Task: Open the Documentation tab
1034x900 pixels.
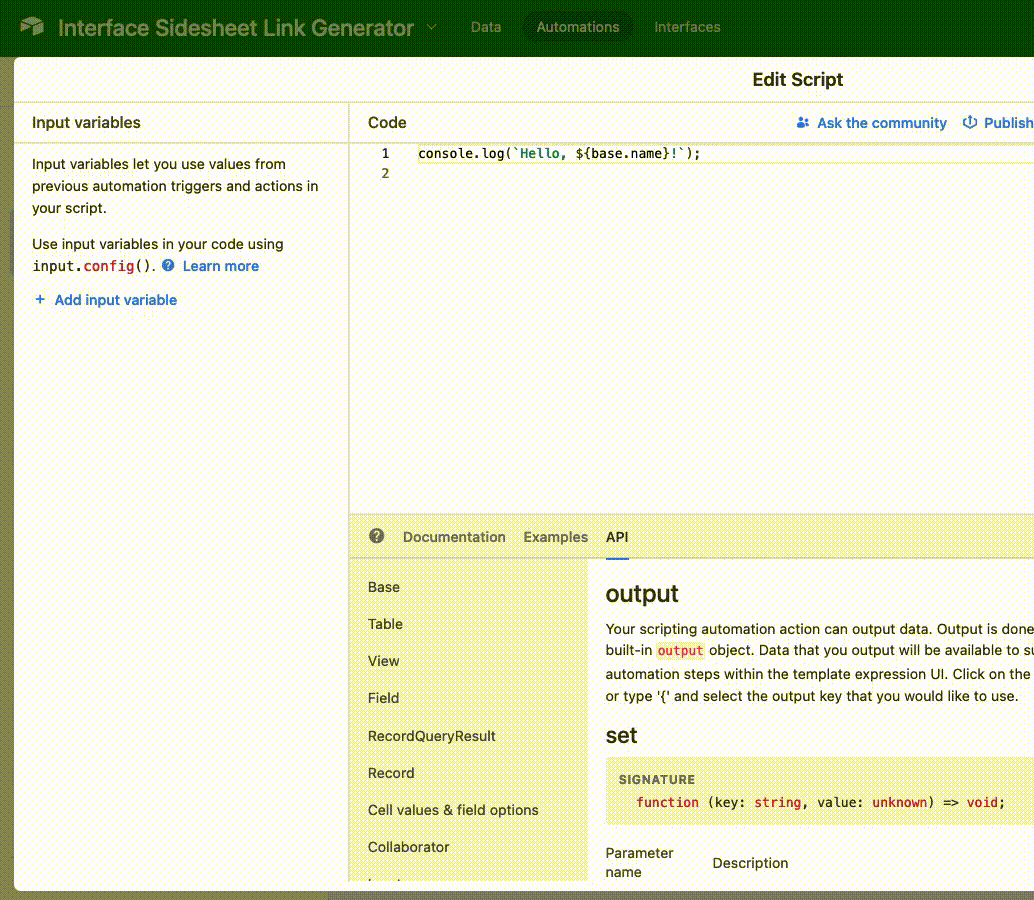Action: point(454,537)
